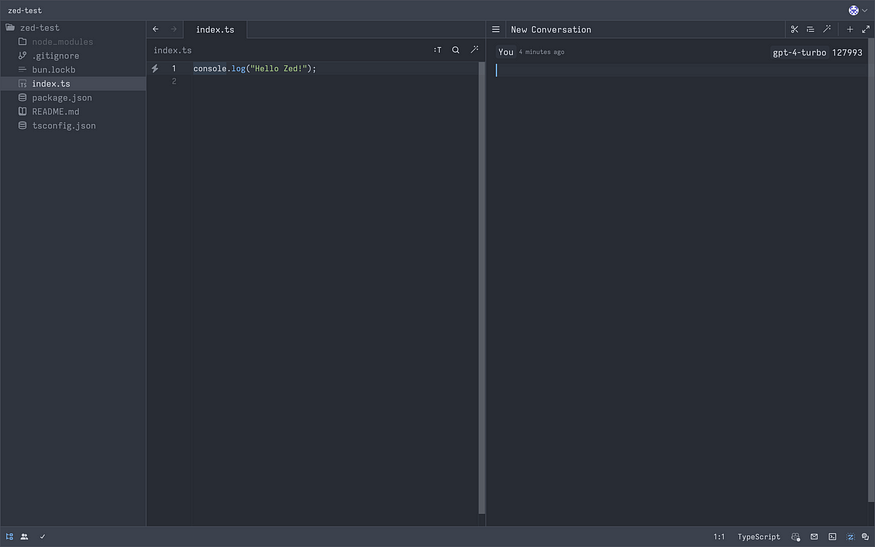Viewport: 875px width, 547px height.
Task: Toggle the chat panel icon in status bar
Action: coord(865,536)
